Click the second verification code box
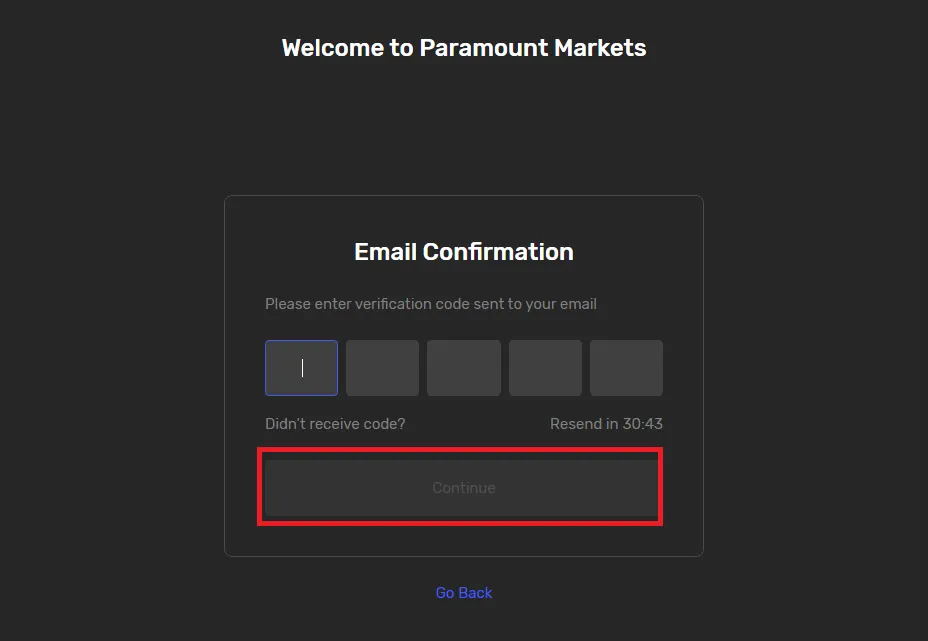This screenshot has height=641, width=928. (x=382, y=368)
